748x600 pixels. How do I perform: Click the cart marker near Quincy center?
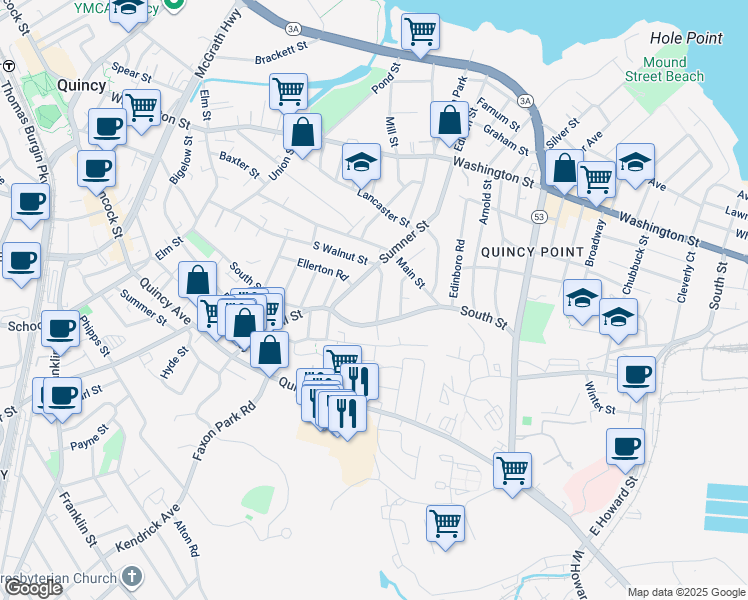(x=142, y=108)
